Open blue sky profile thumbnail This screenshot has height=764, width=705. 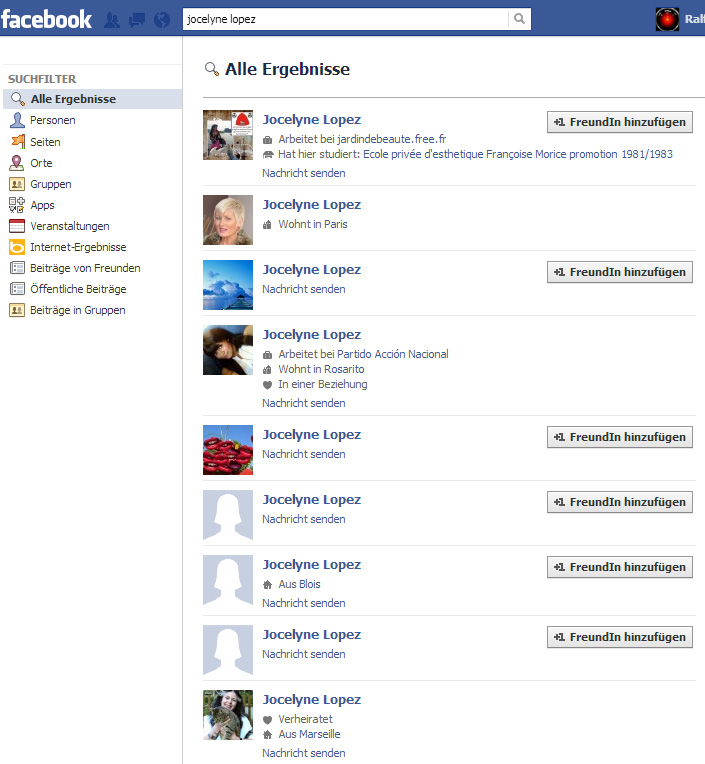[228, 285]
